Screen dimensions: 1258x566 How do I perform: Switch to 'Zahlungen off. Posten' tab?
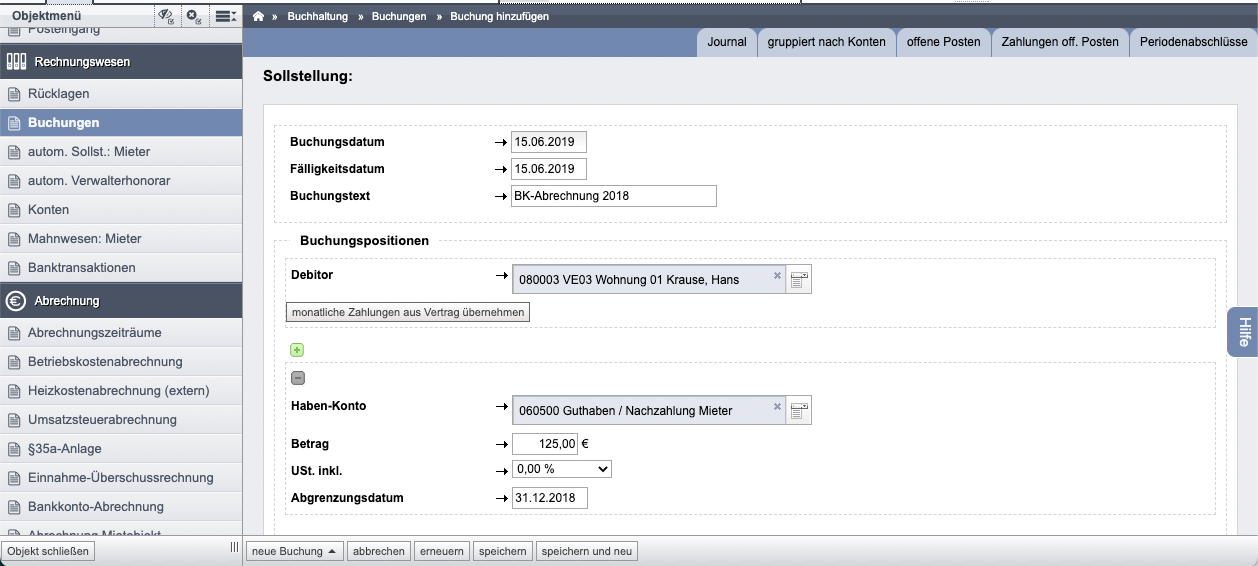[1060, 42]
